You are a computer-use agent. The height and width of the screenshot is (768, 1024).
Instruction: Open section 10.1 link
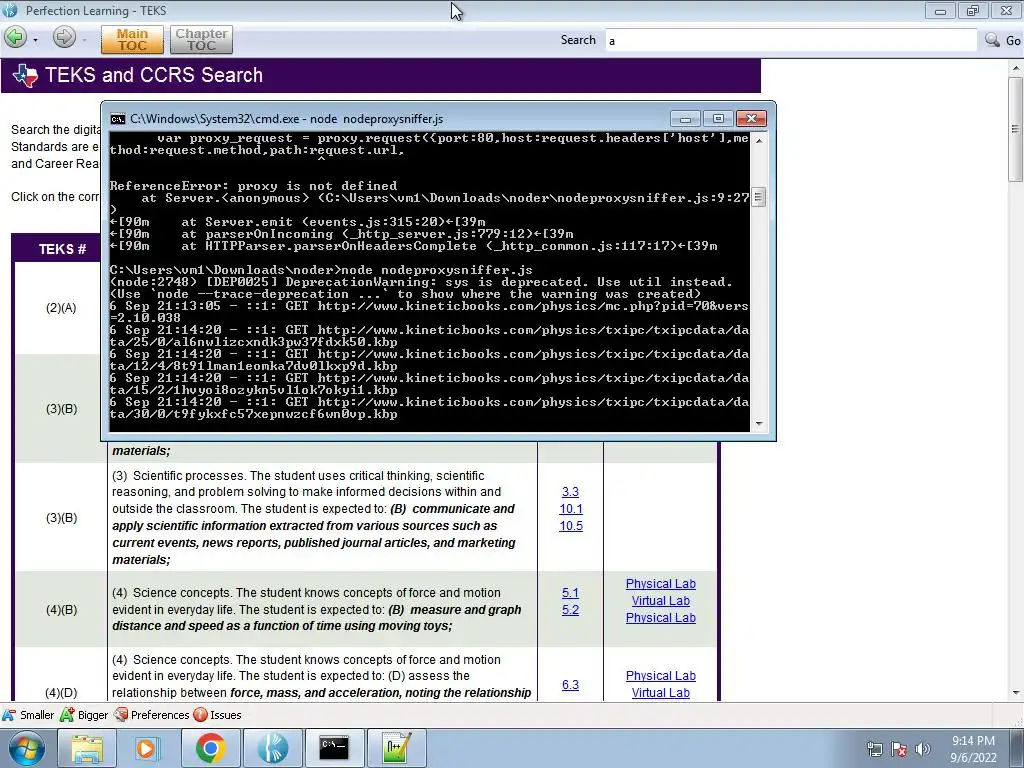pos(571,509)
